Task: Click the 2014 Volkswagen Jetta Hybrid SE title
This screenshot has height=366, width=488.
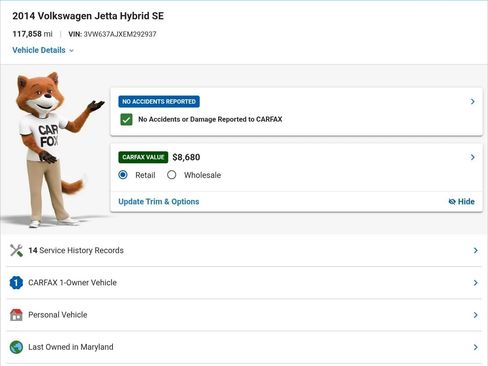Action: point(88,16)
